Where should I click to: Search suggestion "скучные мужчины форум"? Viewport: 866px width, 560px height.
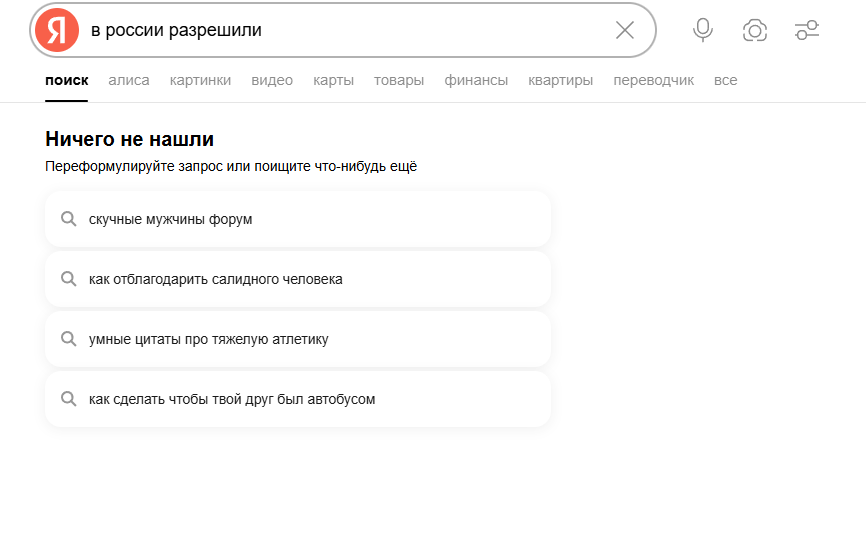pos(171,219)
